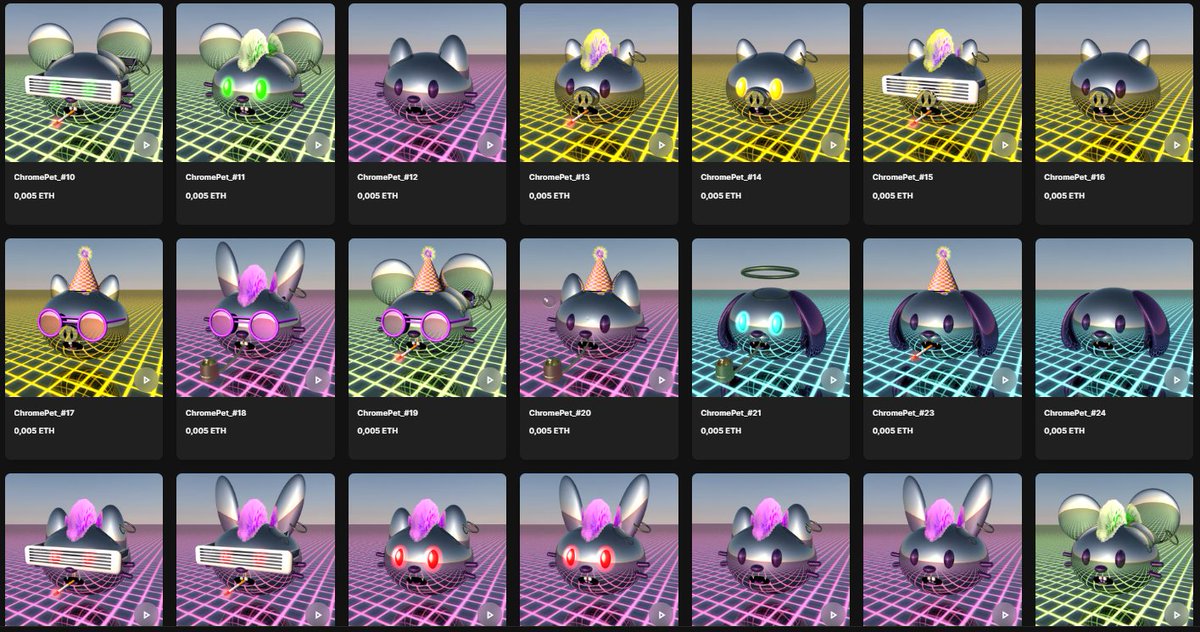This screenshot has width=1200, height=632.
Task: View the ChromePet_#24 image
Action: pos(1114,318)
